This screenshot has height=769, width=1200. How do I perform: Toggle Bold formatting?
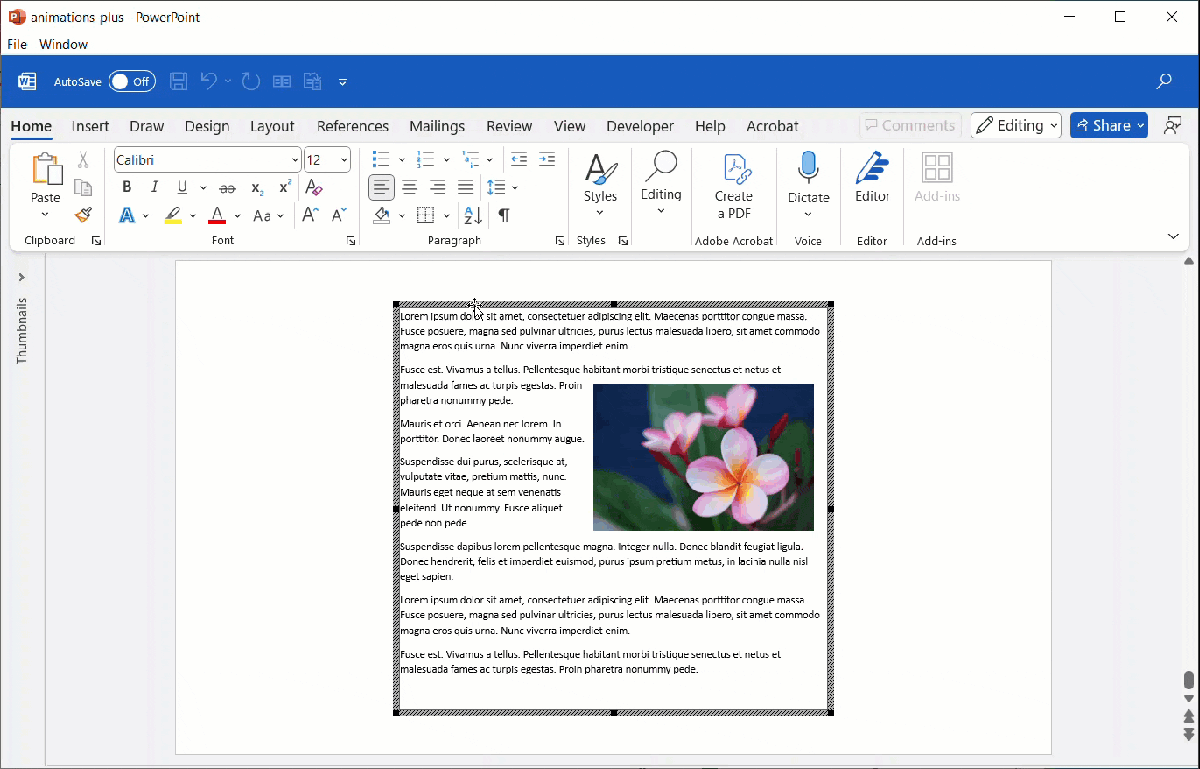tap(126, 188)
